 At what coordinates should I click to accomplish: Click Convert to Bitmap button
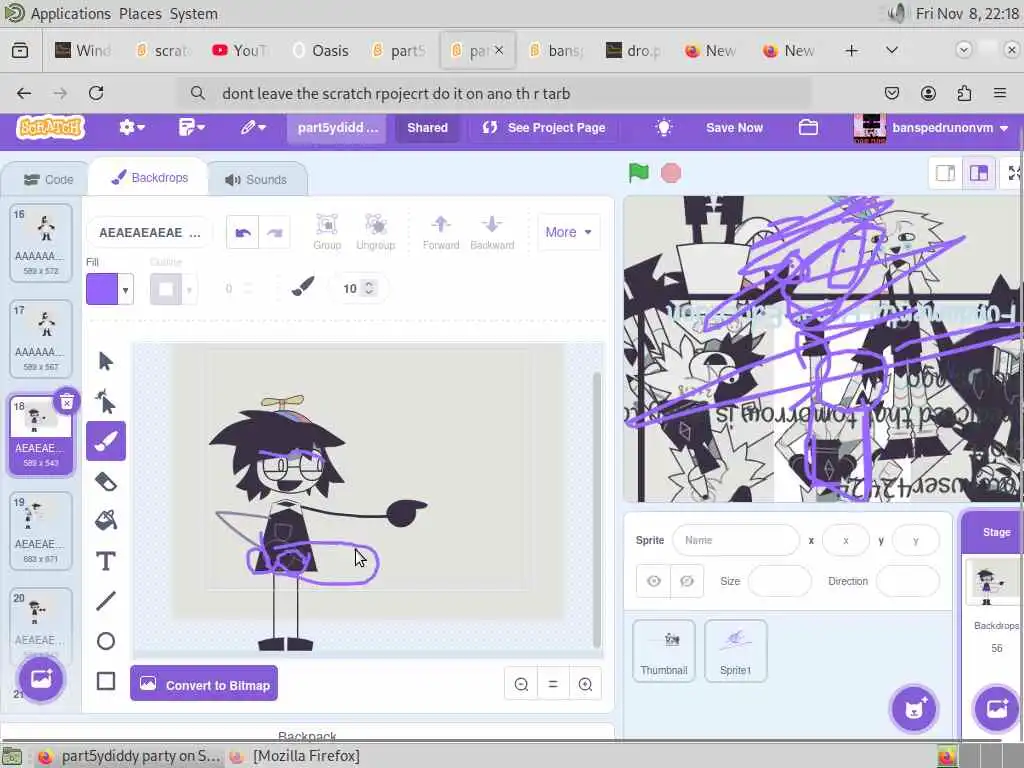pos(204,684)
